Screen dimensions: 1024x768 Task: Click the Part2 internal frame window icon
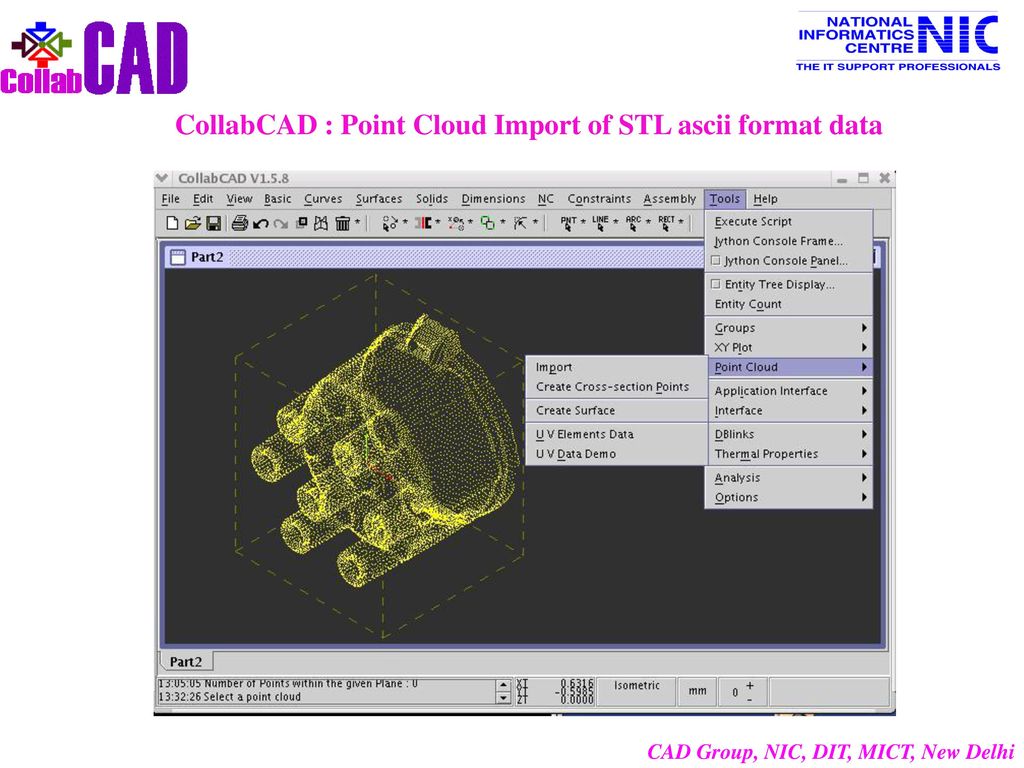pos(177,257)
